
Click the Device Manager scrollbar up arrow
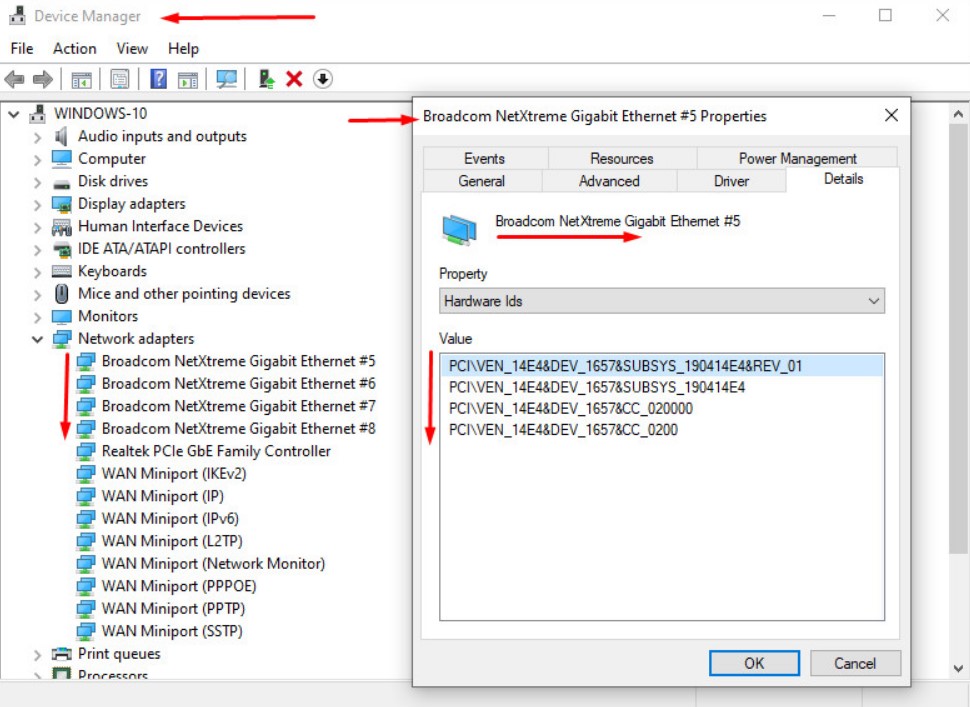(x=958, y=114)
